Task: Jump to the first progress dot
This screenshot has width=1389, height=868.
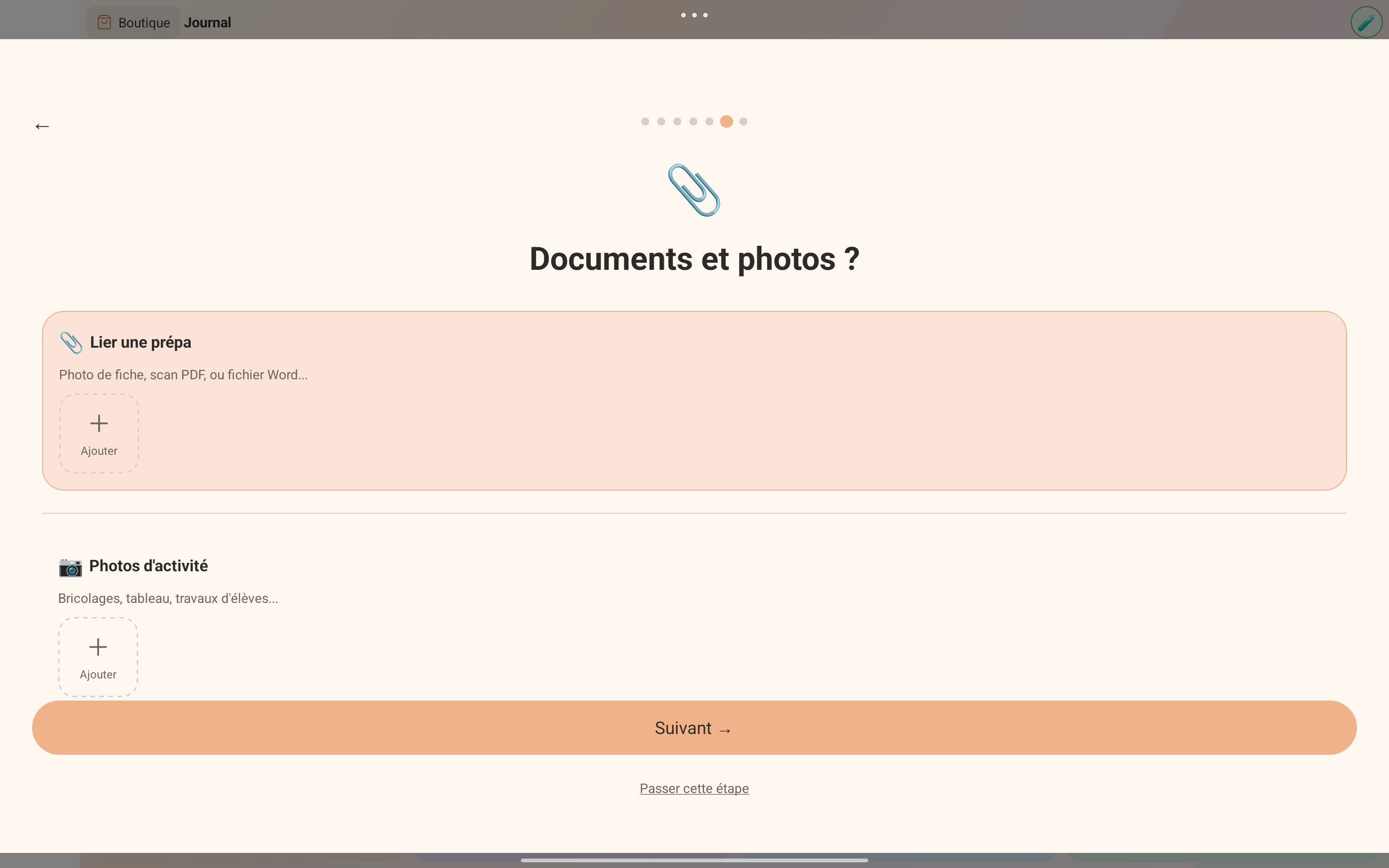Action: point(645,121)
